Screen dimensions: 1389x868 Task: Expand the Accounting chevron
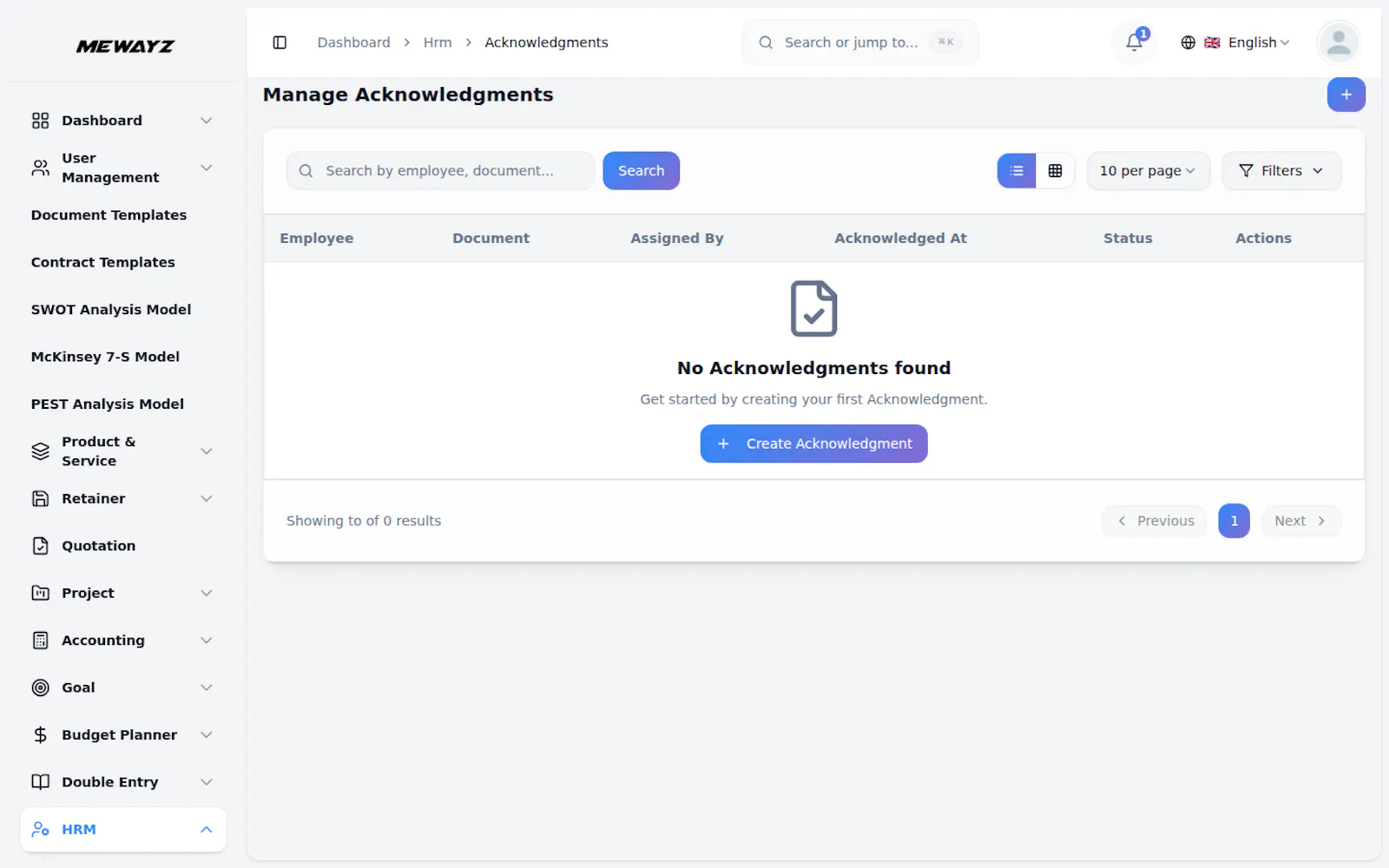[x=207, y=641]
